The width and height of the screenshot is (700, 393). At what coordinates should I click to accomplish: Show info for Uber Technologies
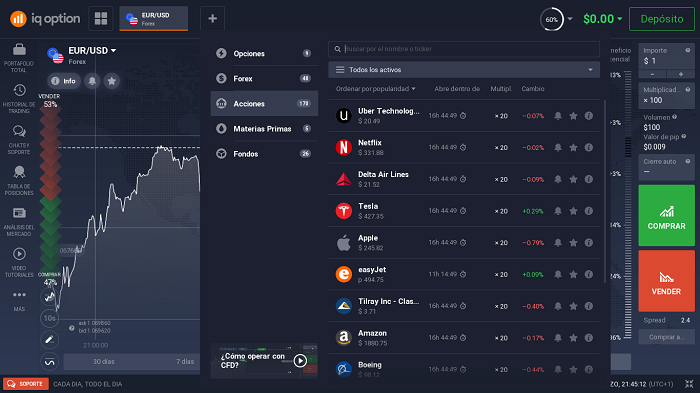(589, 116)
